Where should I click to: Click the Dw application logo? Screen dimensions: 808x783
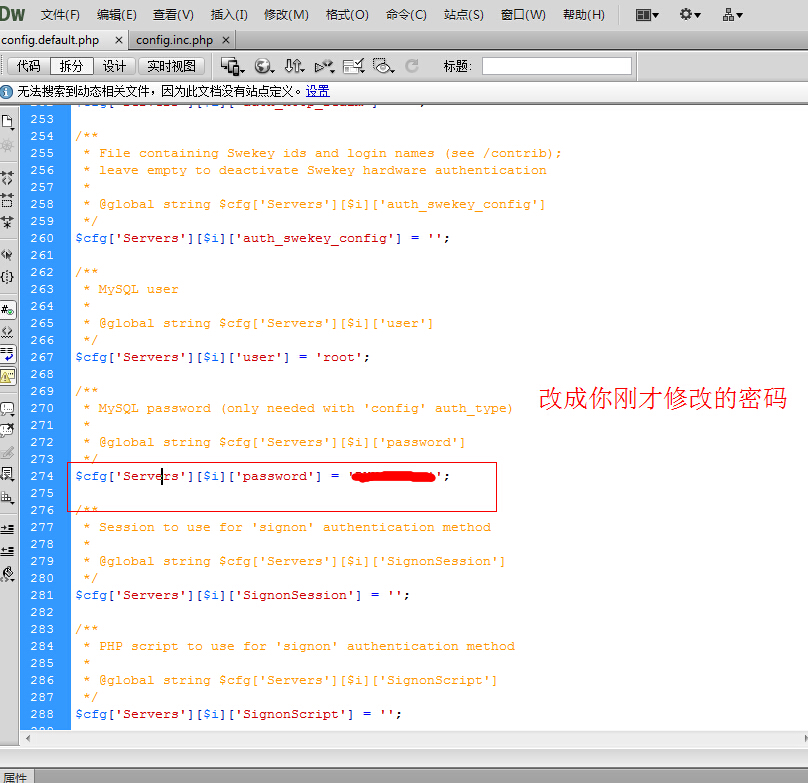tap(12, 14)
